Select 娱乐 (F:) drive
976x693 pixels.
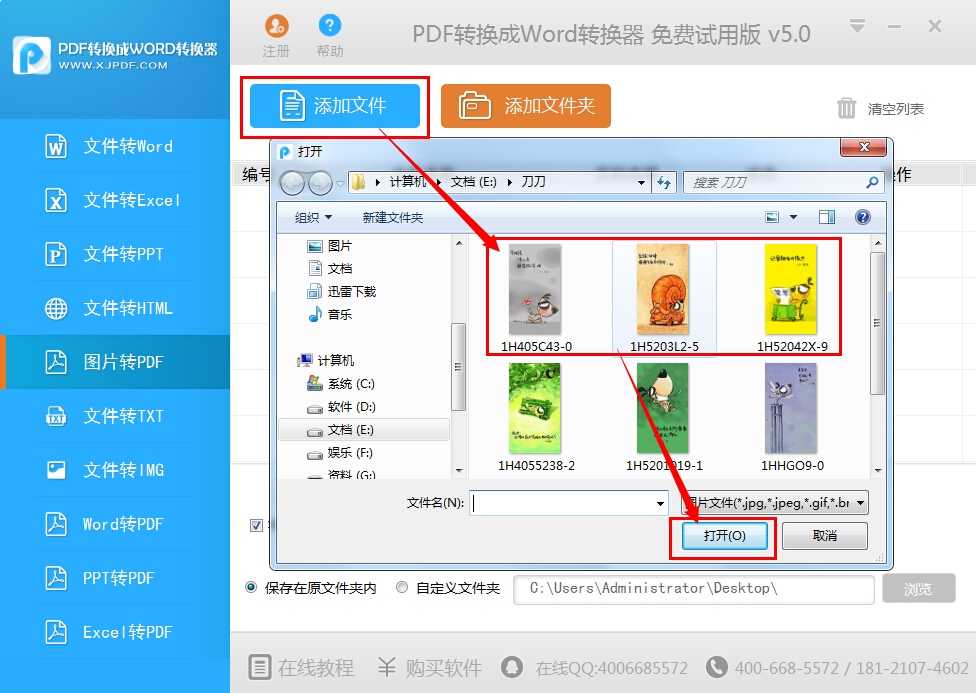tap(340, 453)
